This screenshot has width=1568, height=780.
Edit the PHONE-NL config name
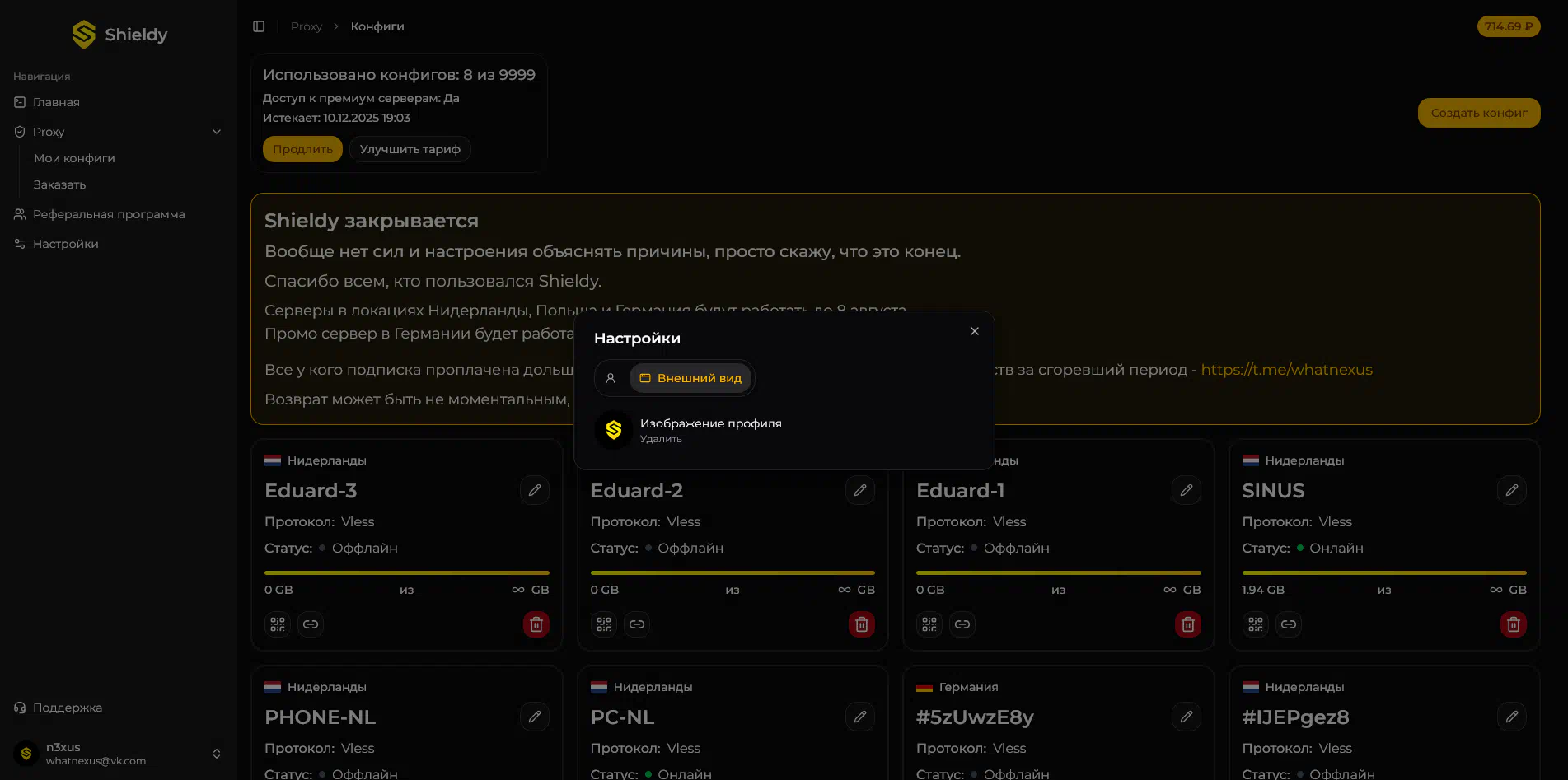tap(535, 717)
